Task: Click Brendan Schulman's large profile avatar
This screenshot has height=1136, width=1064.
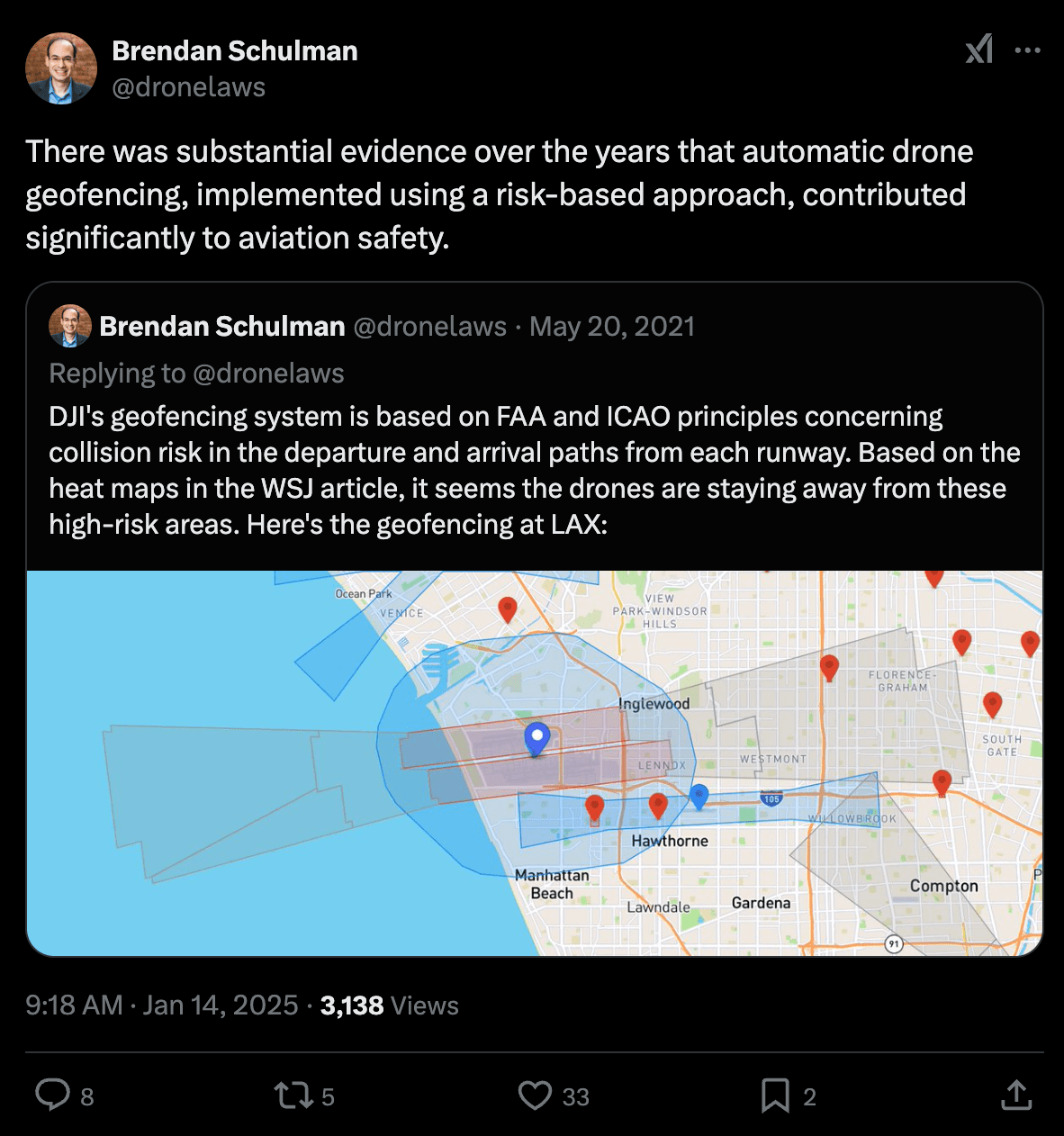Action: pyautogui.click(x=61, y=68)
